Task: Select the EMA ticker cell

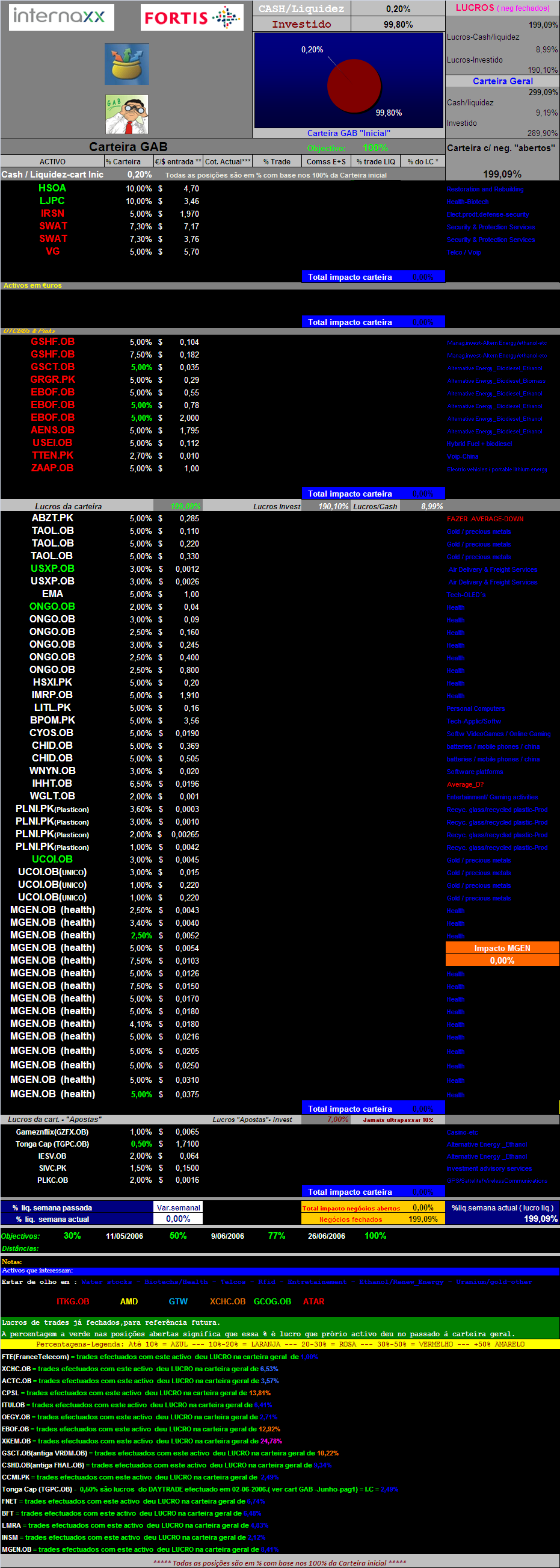Action: tap(52, 594)
